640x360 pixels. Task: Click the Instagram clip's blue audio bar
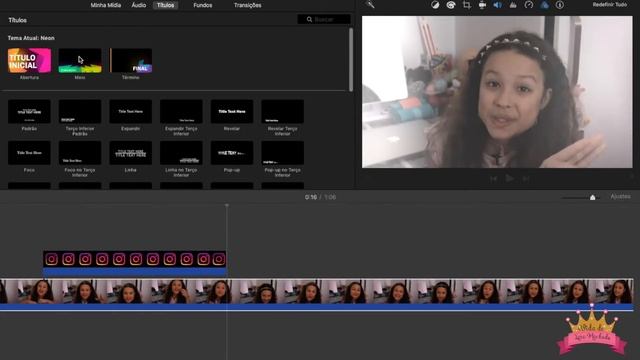[134, 272]
